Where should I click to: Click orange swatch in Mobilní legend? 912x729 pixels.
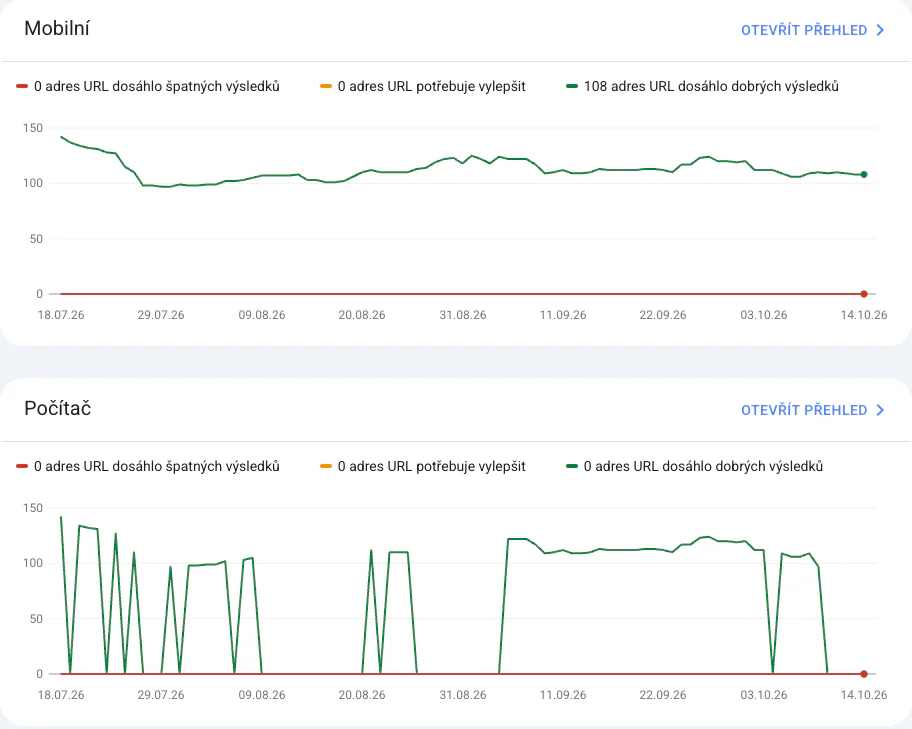pyautogui.click(x=326, y=86)
